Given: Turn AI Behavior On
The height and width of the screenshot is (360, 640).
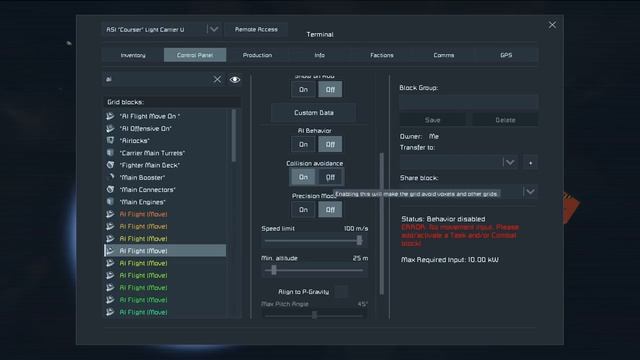Looking at the screenshot, I should coord(303,144).
